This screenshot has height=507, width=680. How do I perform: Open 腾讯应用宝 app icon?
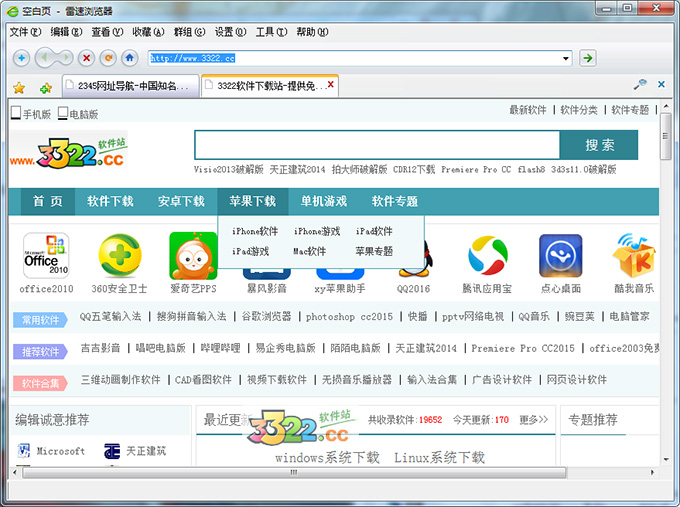click(487, 255)
